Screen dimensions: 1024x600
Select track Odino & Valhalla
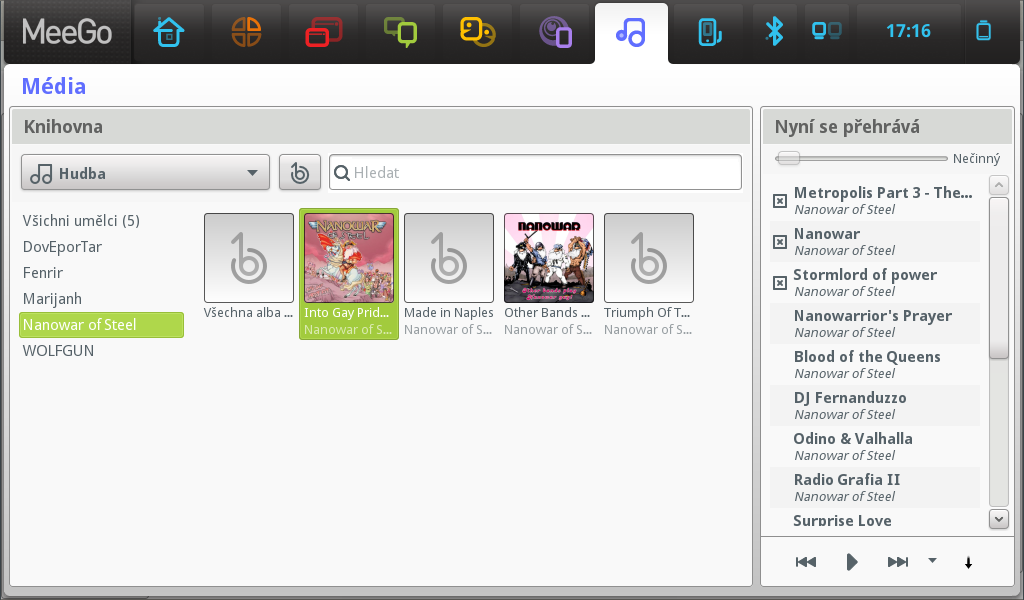(x=875, y=447)
